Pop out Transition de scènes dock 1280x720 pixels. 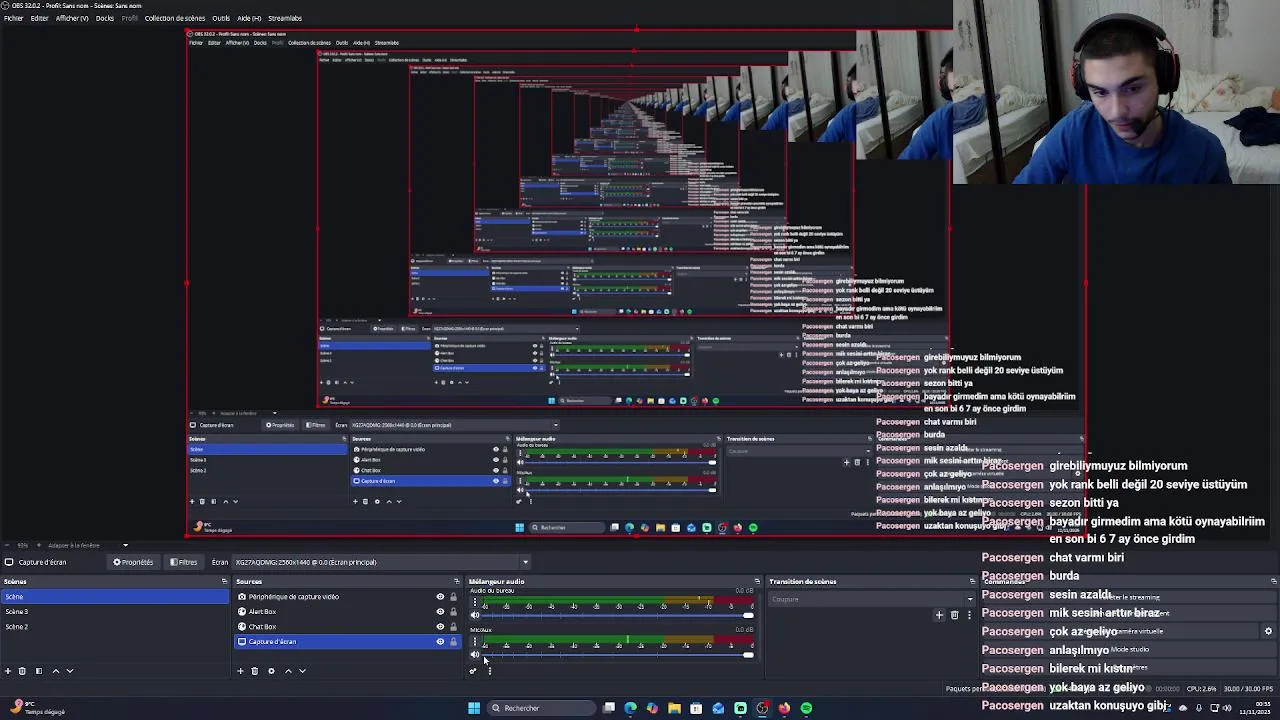tap(972, 581)
